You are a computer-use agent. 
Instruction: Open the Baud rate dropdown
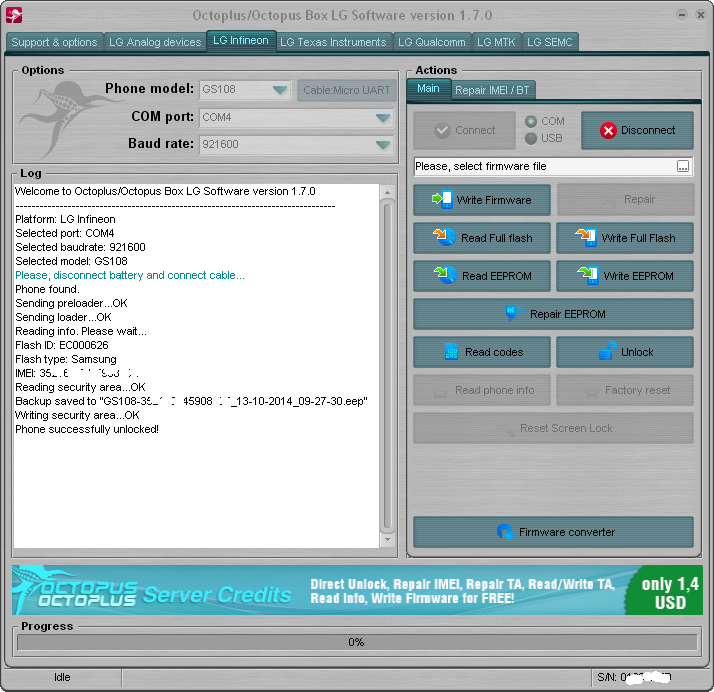coord(382,144)
